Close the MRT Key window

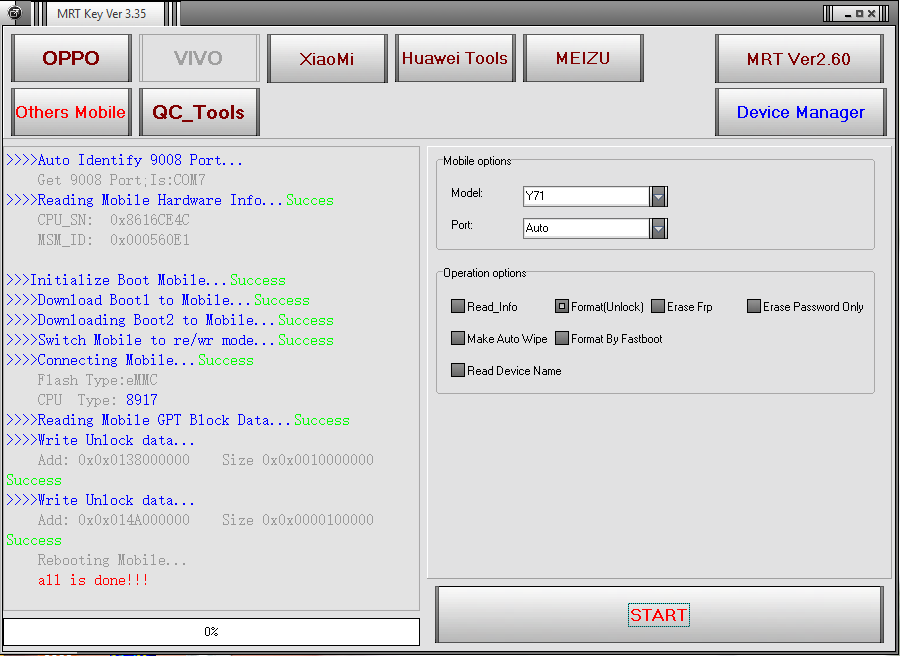pos(871,14)
